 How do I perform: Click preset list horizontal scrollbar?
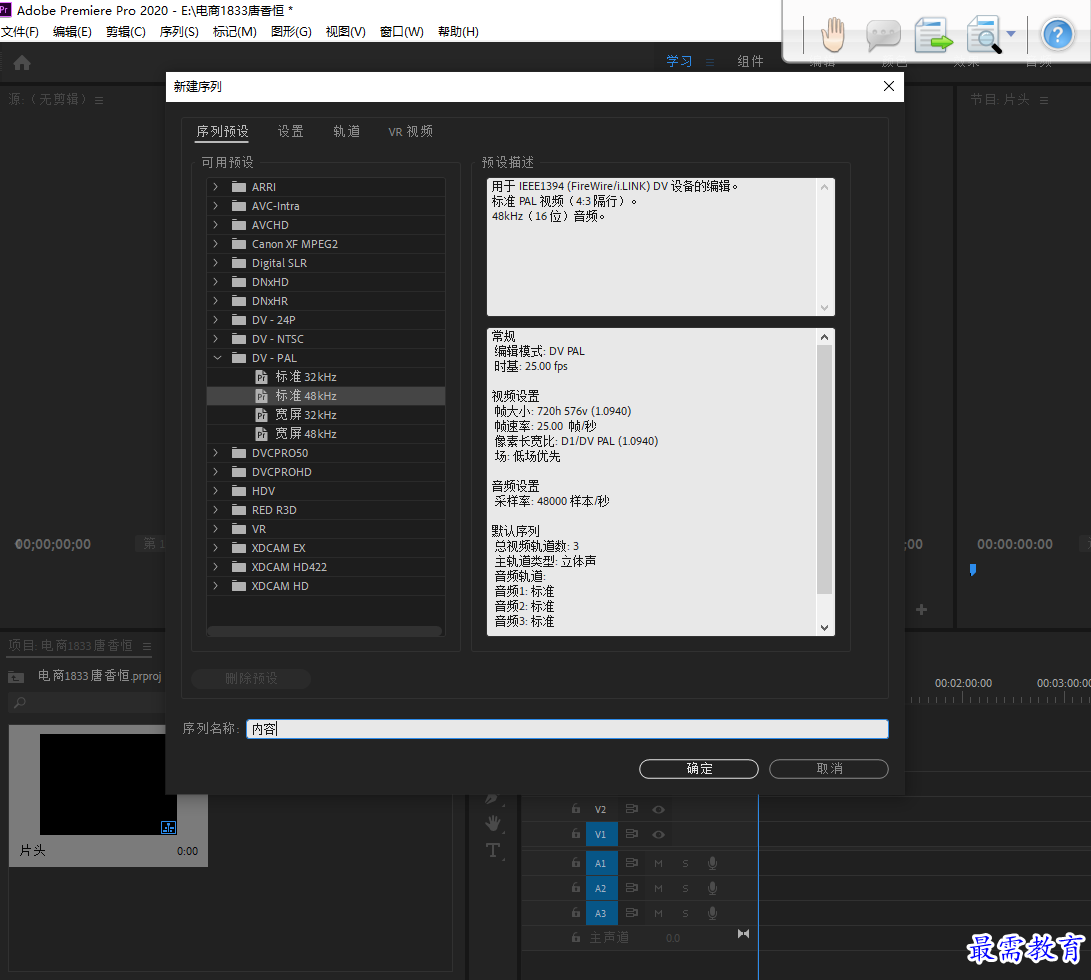[324, 631]
